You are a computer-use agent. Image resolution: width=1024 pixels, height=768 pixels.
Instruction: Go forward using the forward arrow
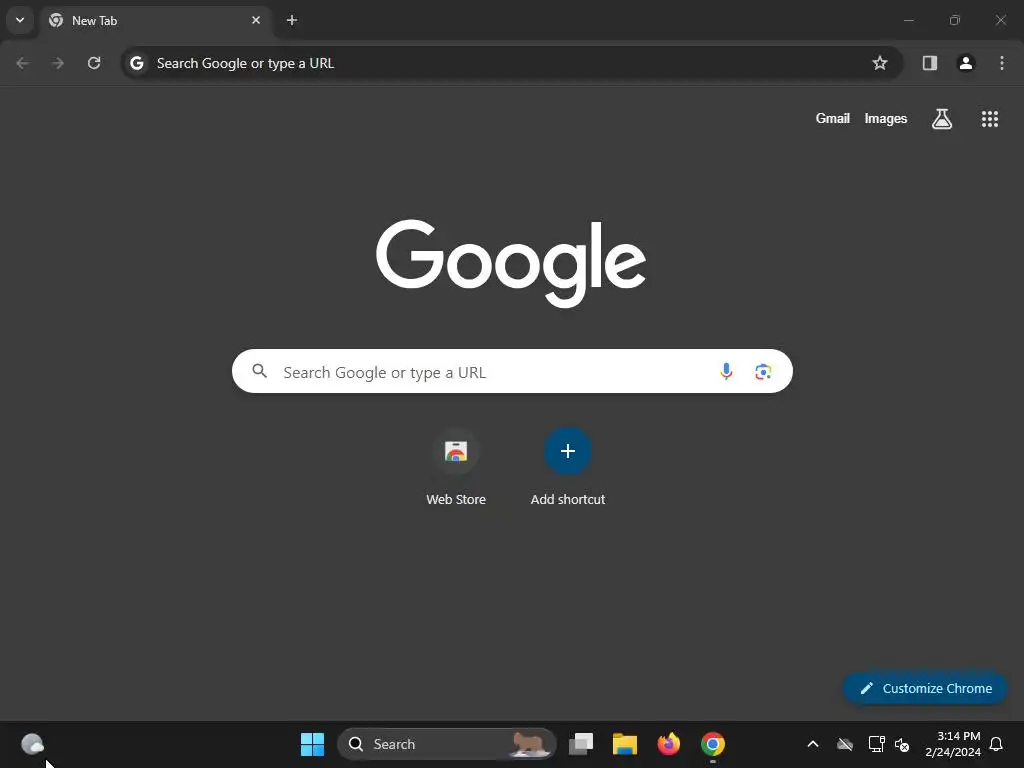point(58,63)
